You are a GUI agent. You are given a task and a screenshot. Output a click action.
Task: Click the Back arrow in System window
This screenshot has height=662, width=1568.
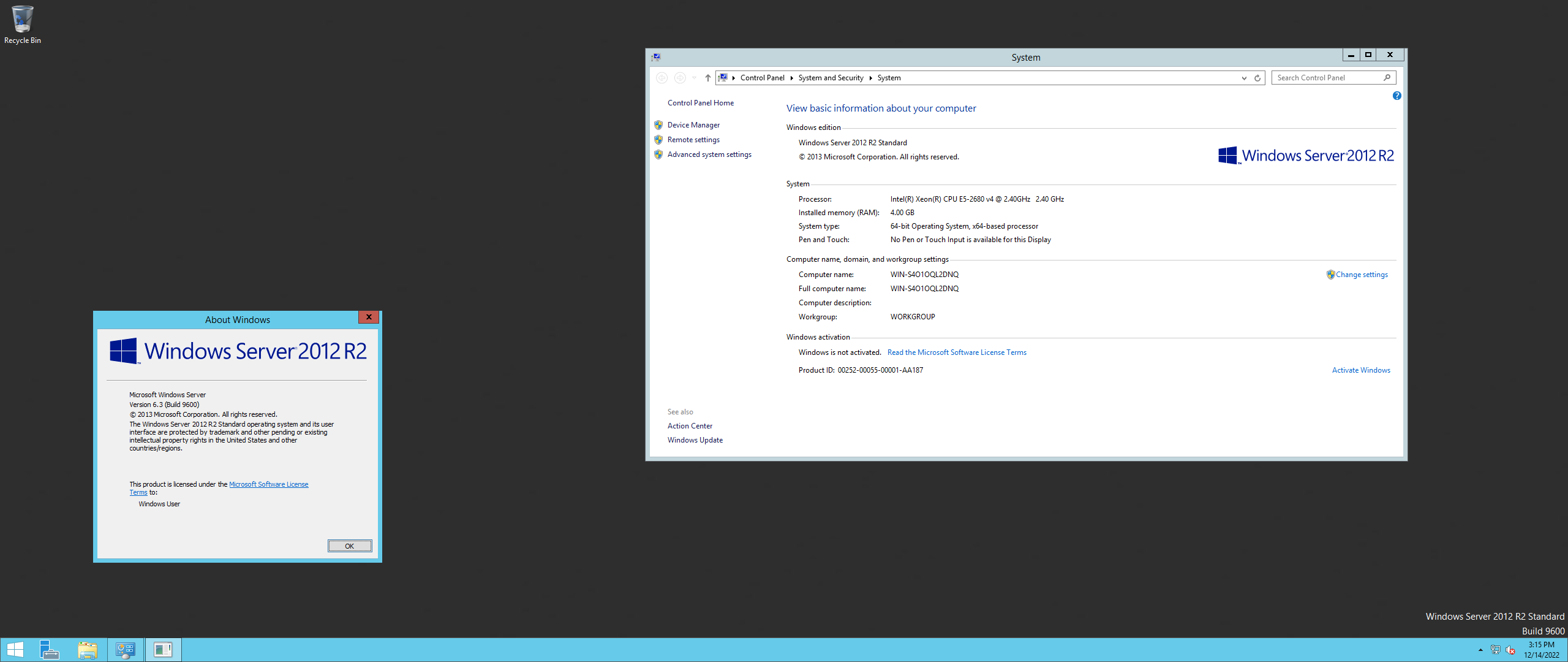pos(662,78)
